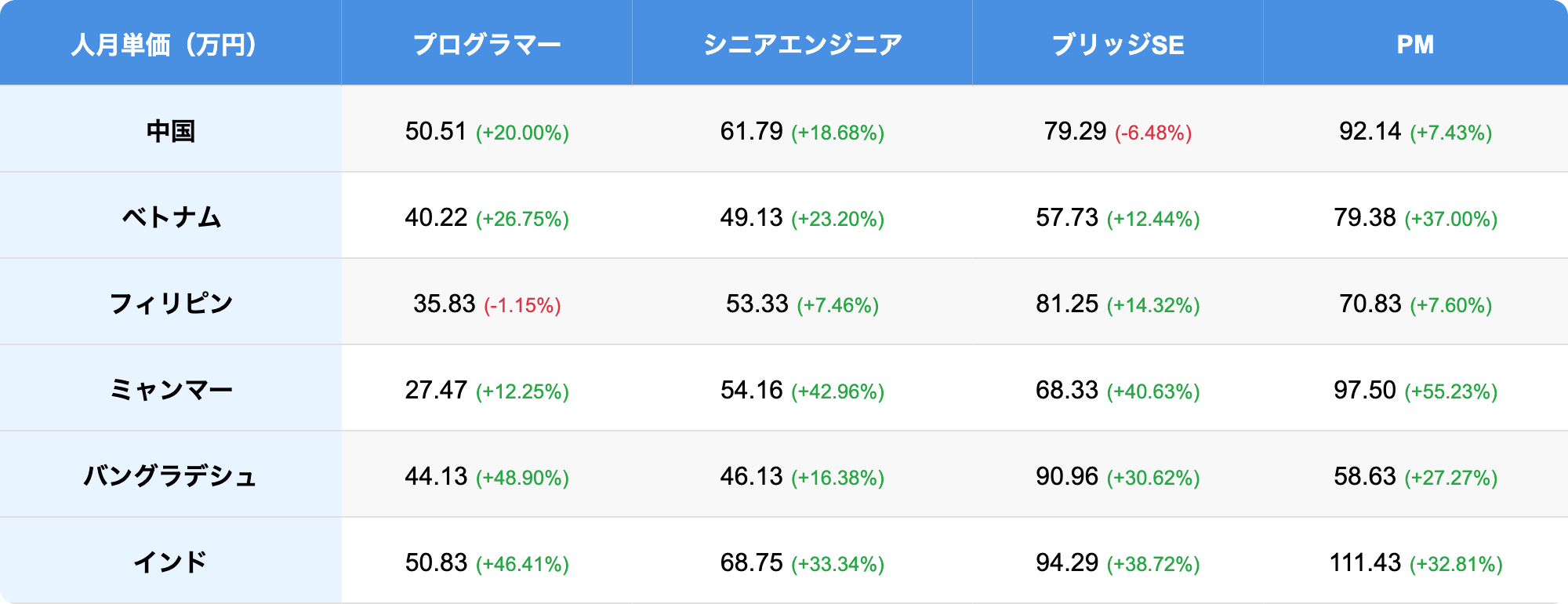Image resolution: width=1568 pixels, height=604 pixels.
Task: Click the red -6.48% change value
Action: (x=1153, y=133)
